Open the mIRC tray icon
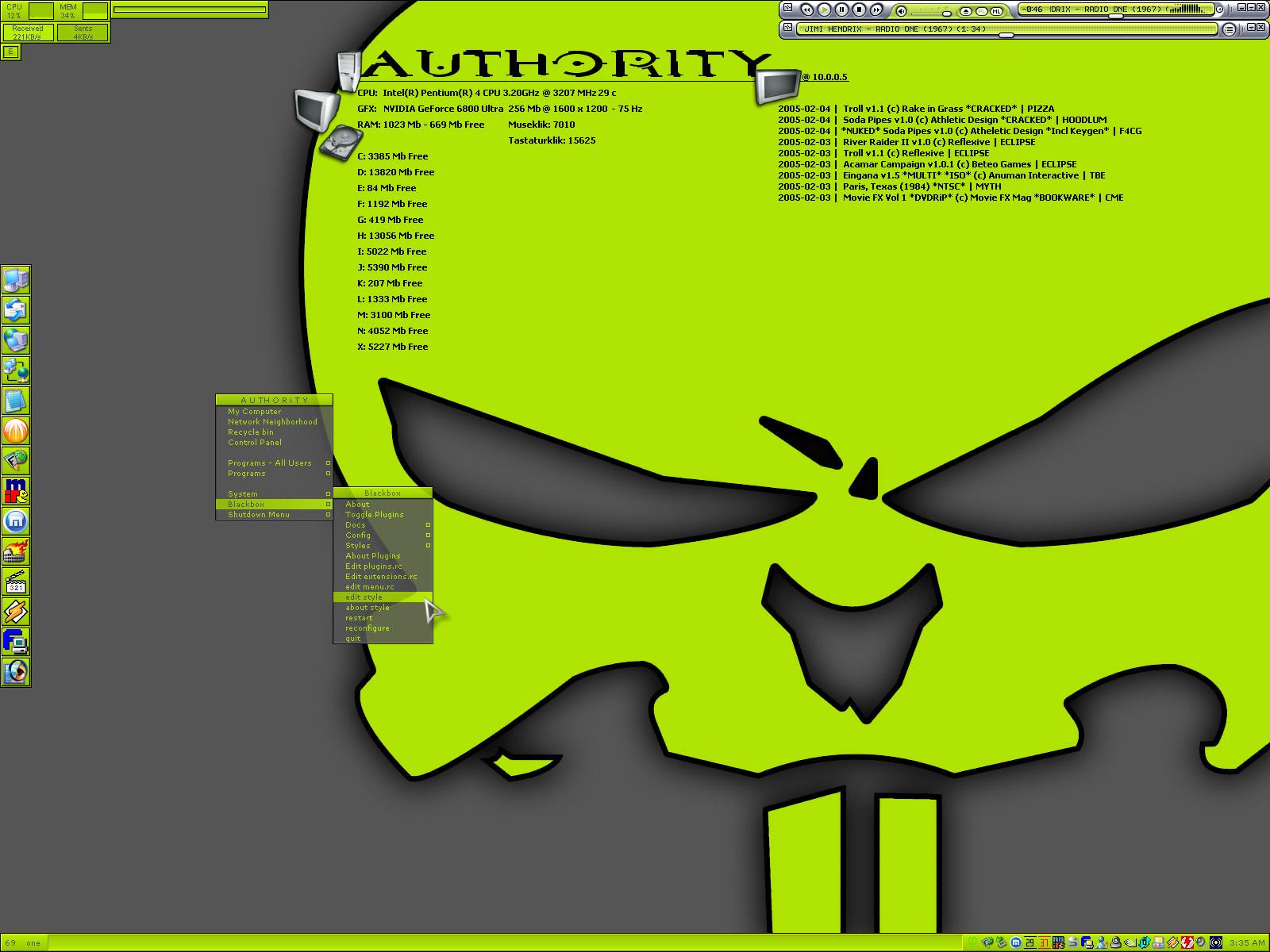Screen dimensions: 1270x952 (1059, 942)
